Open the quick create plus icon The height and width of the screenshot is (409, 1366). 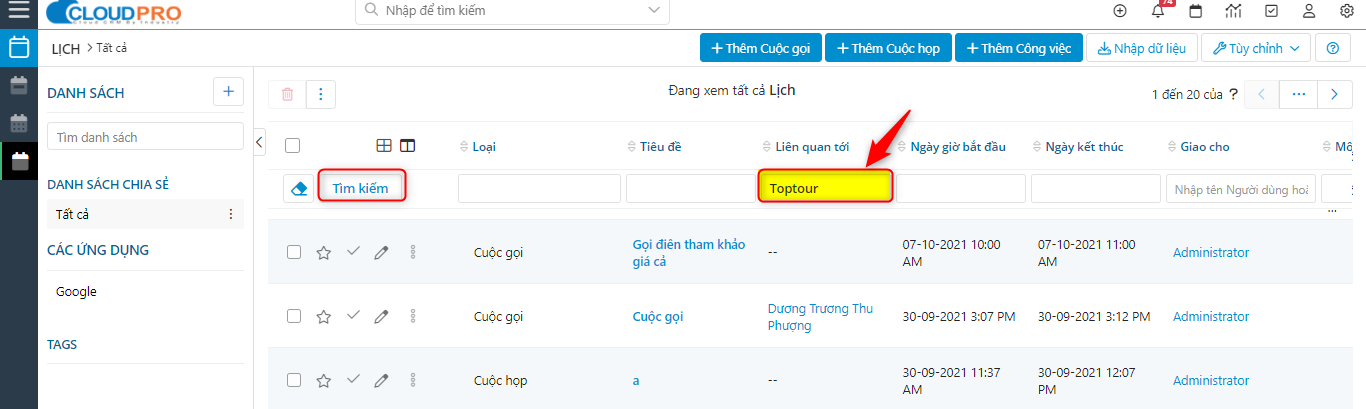click(x=1120, y=11)
